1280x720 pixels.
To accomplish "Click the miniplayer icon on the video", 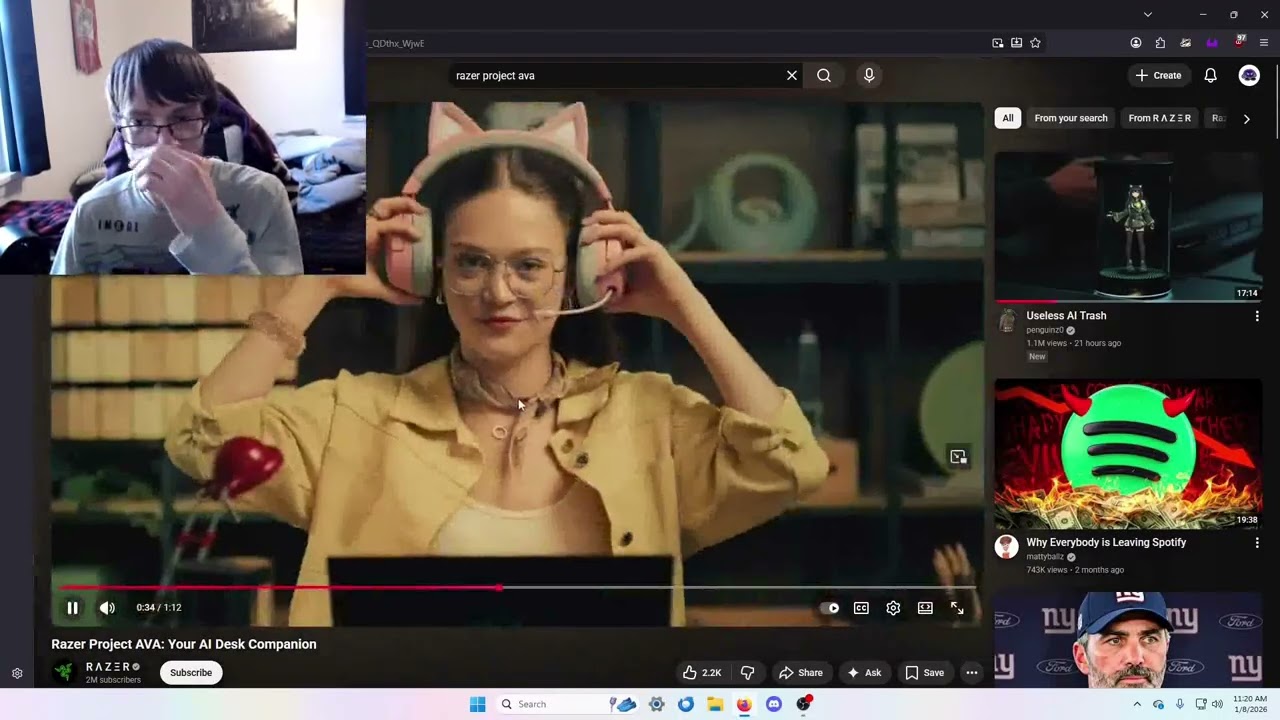I will (x=958, y=457).
